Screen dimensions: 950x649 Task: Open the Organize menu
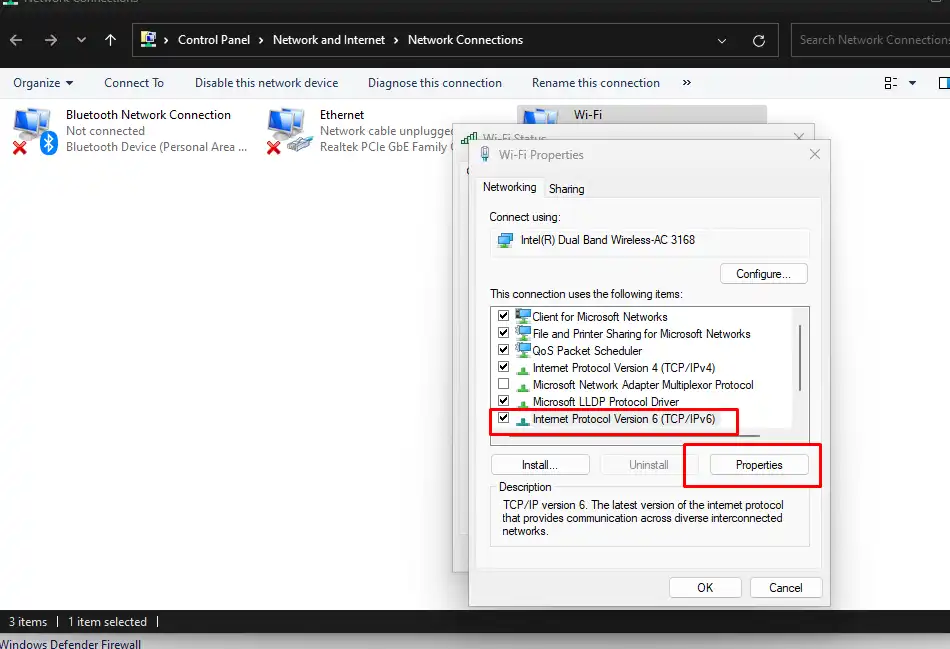pyautogui.click(x=43, y=83)
